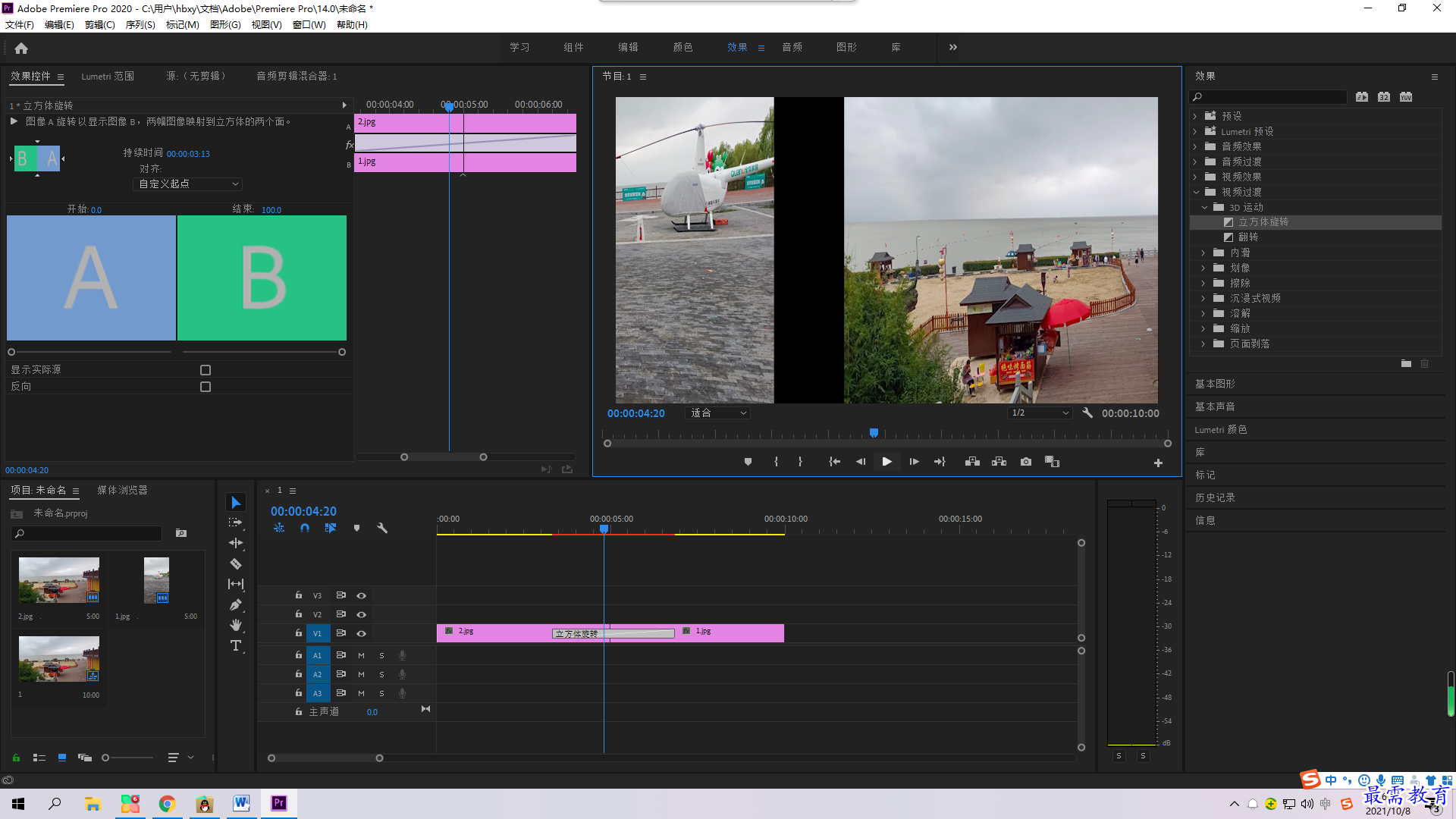Screen dimensions: 1456x819
Task: Expand 页面剥落 transitions folder
Action: [1203, 344]
